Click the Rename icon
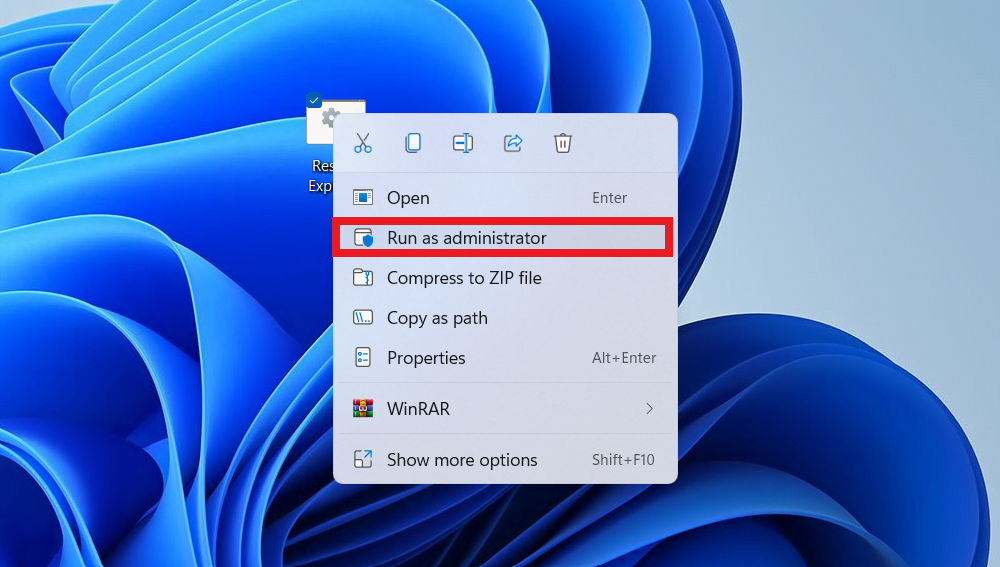This screenshot has width=1000, height=567. pos(463,143)
